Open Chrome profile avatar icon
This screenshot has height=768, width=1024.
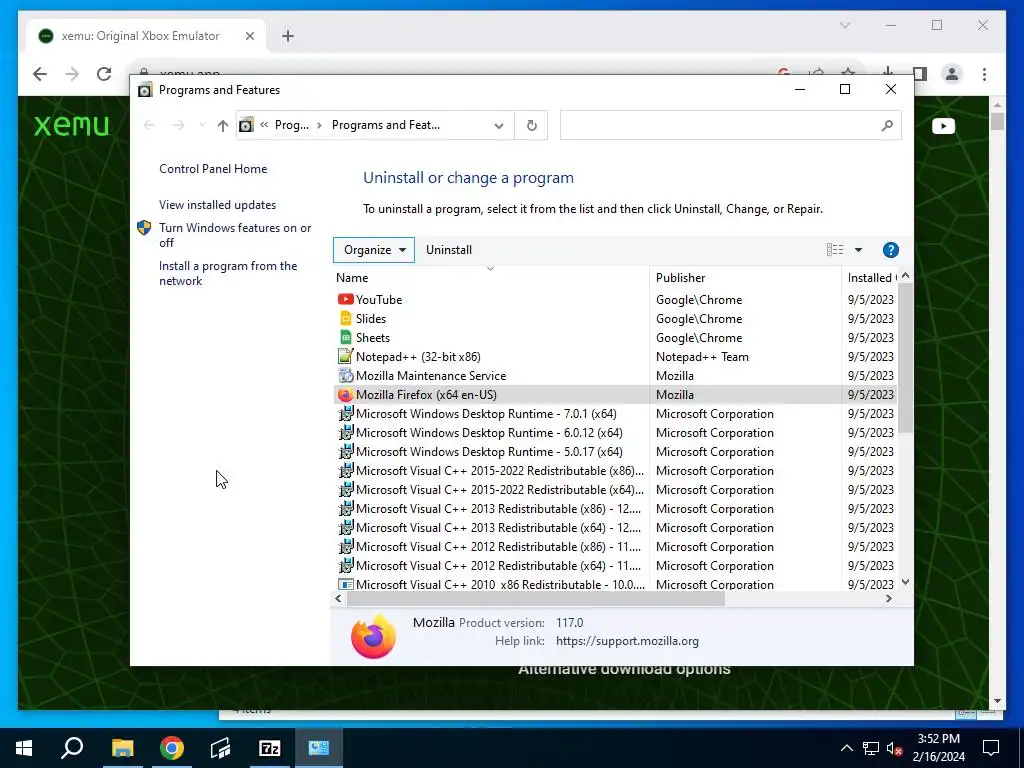(952, 74)
